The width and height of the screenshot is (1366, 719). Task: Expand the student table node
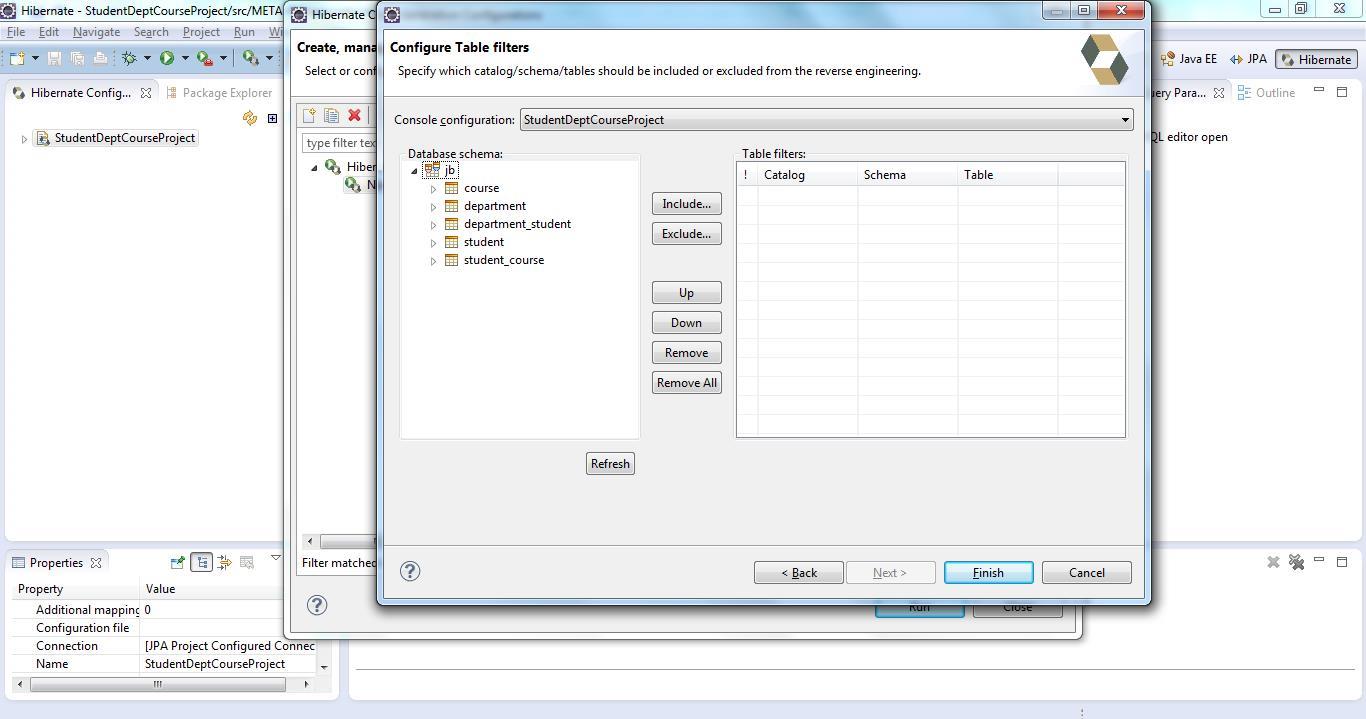[434, 243]
